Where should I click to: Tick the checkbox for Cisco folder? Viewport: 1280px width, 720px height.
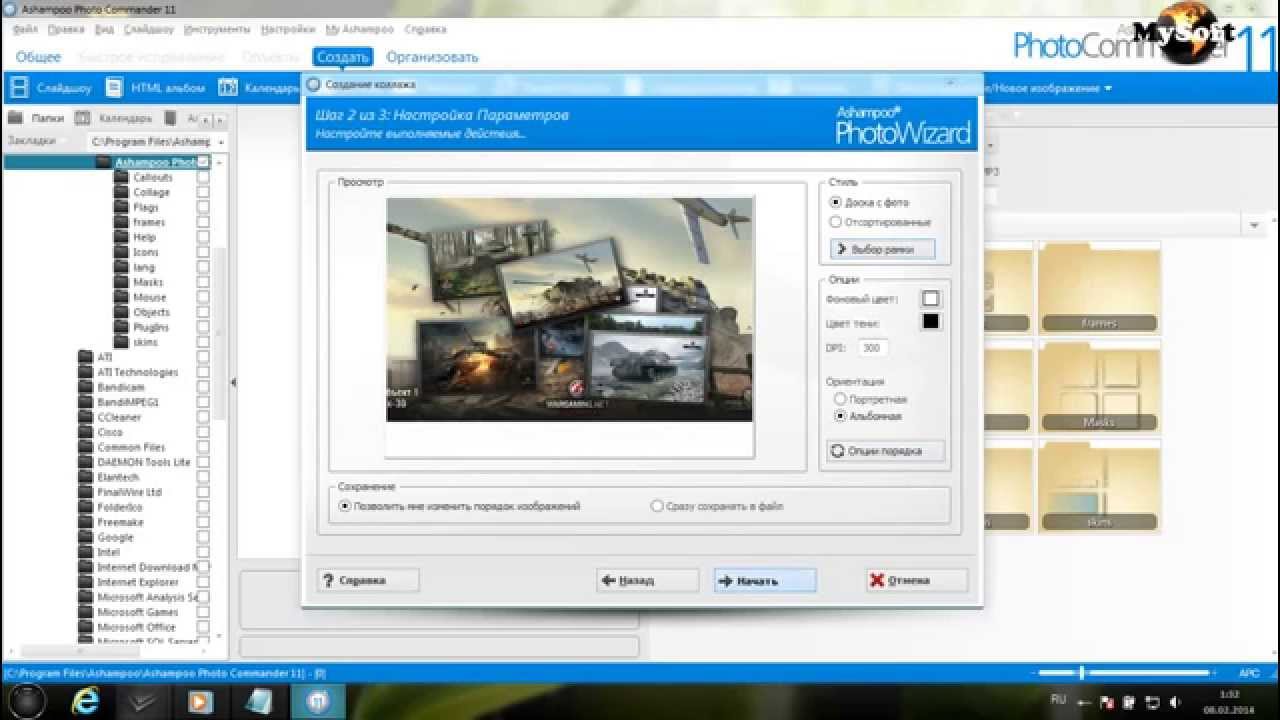point(203,432)
